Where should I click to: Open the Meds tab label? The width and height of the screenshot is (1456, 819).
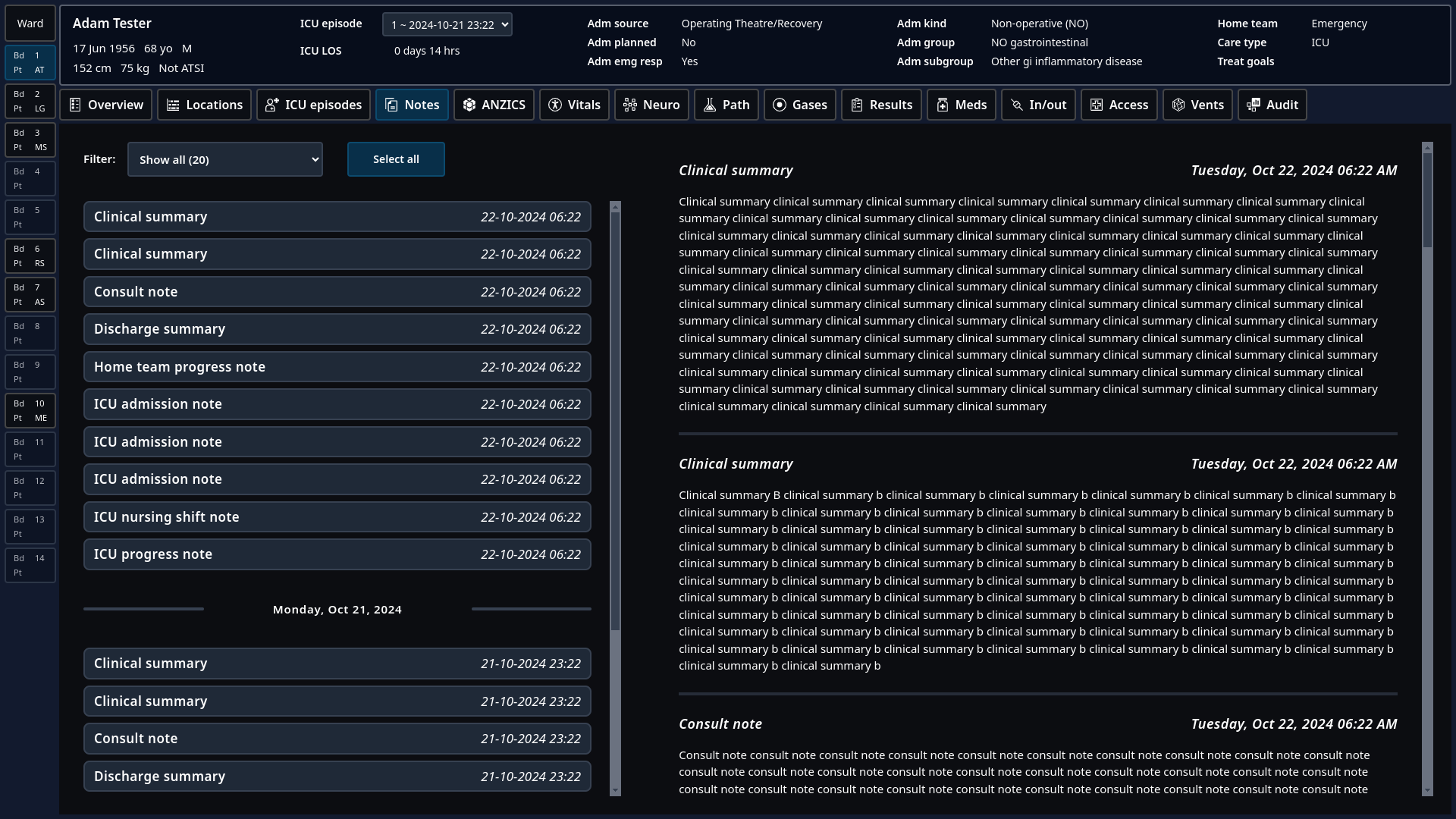click(x=971, y=105)
